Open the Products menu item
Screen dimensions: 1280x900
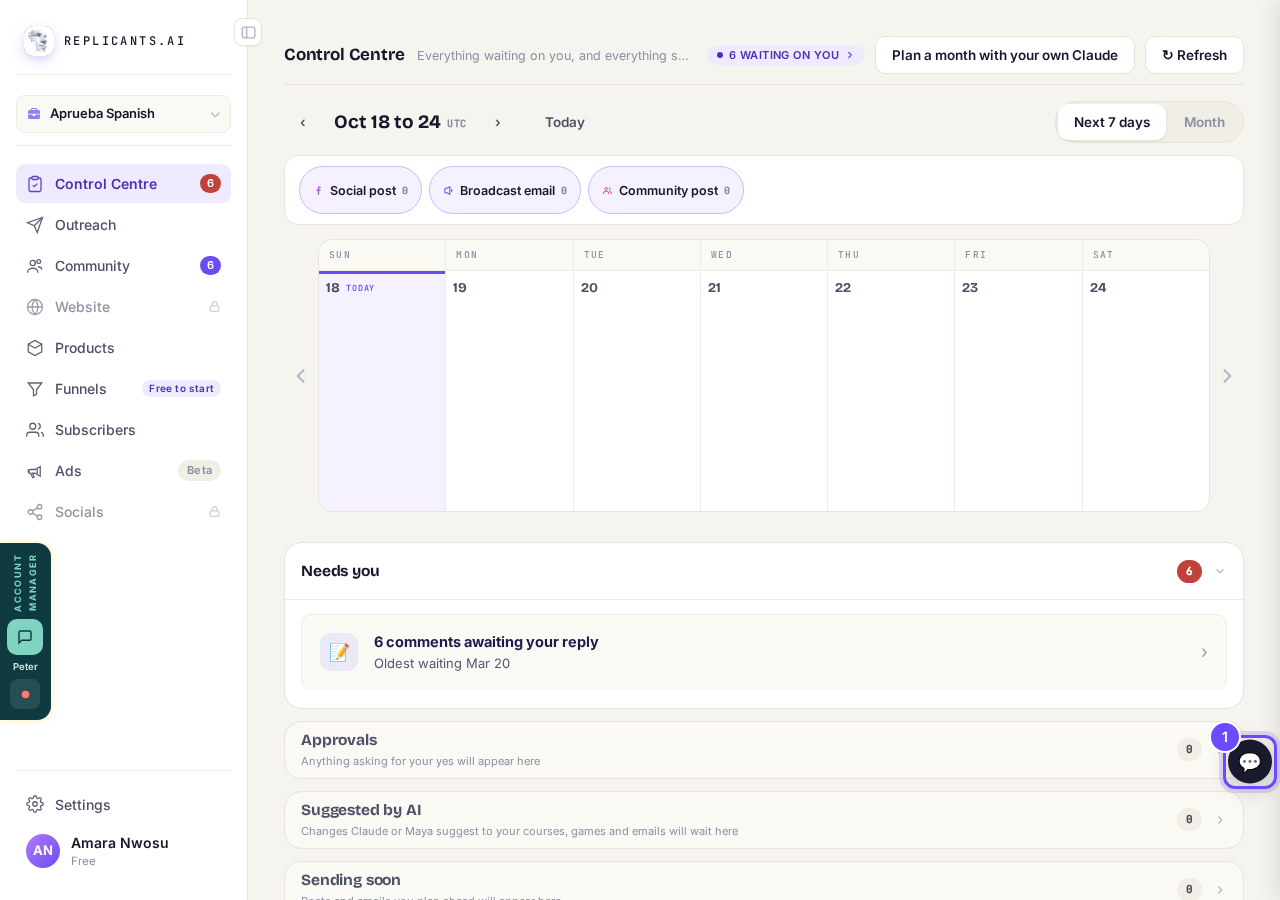(x=123, y=348)
